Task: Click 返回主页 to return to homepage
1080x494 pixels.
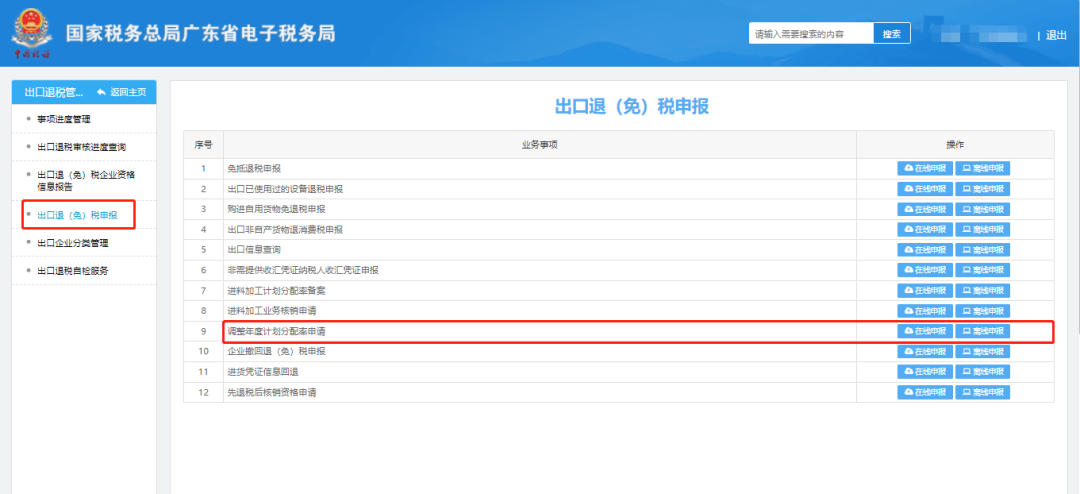Action: pyautogui.click(x=122, y=92)
